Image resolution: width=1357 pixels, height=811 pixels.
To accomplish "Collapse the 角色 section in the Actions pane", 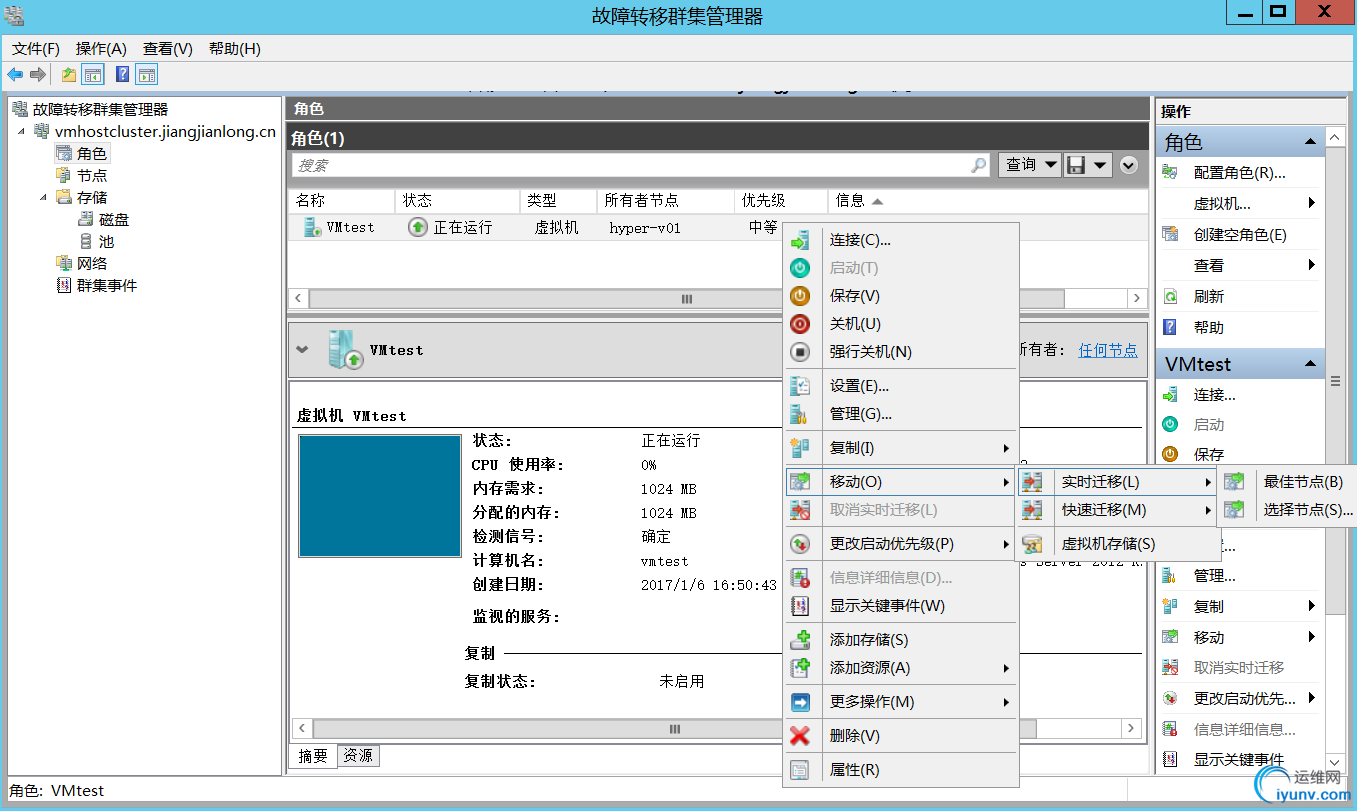I will (x=1310, y=143).
